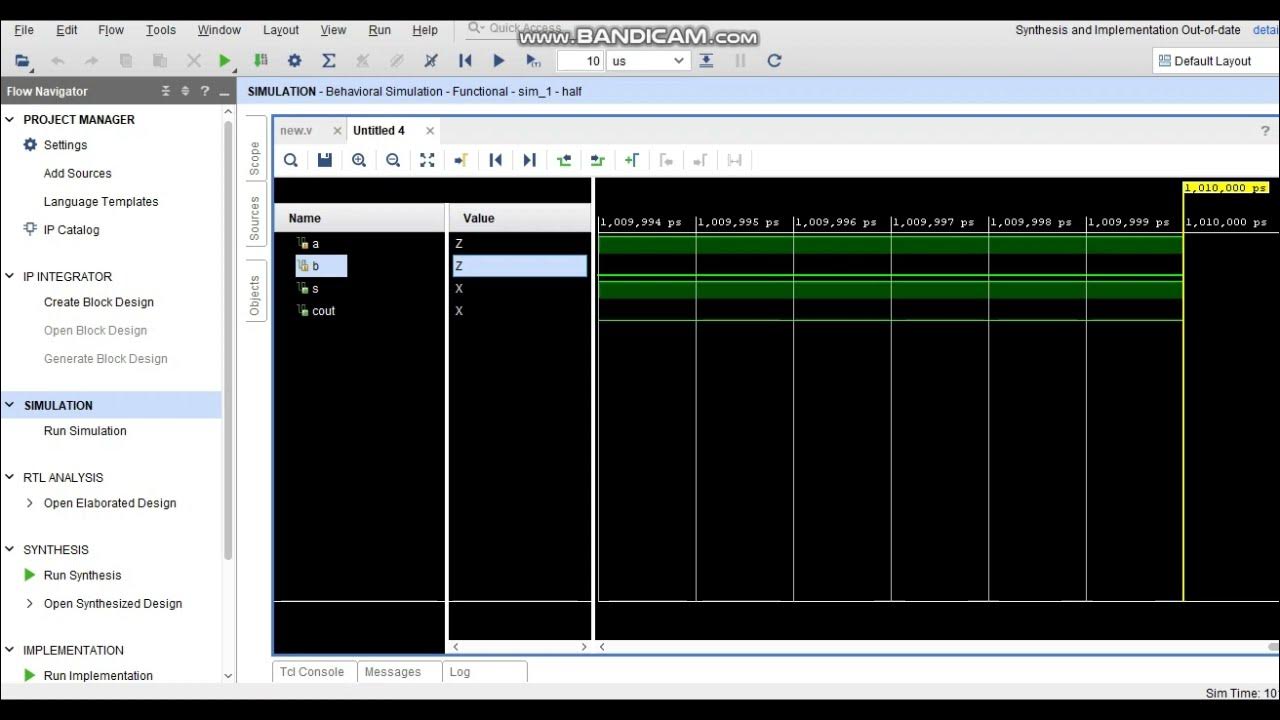Open the project folder icon in main toolbar
1280x720 pixels.
point(22,61)
